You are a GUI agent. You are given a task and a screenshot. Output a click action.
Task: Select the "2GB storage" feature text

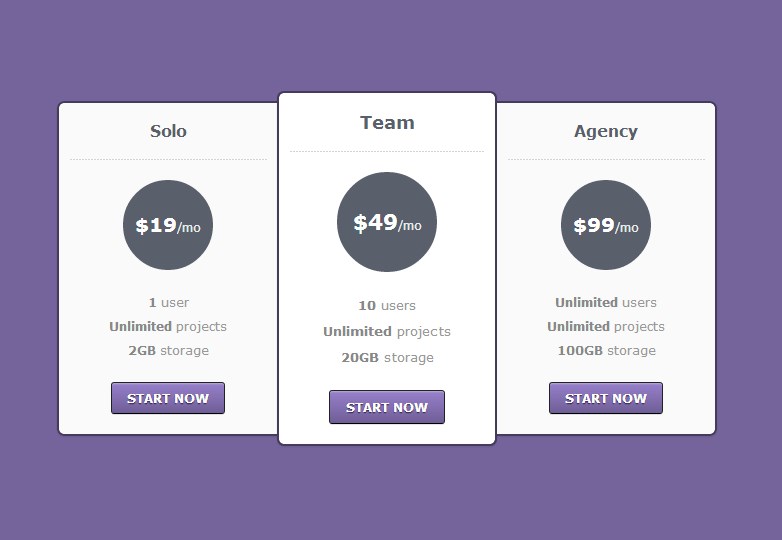click(x=168, y=350)
